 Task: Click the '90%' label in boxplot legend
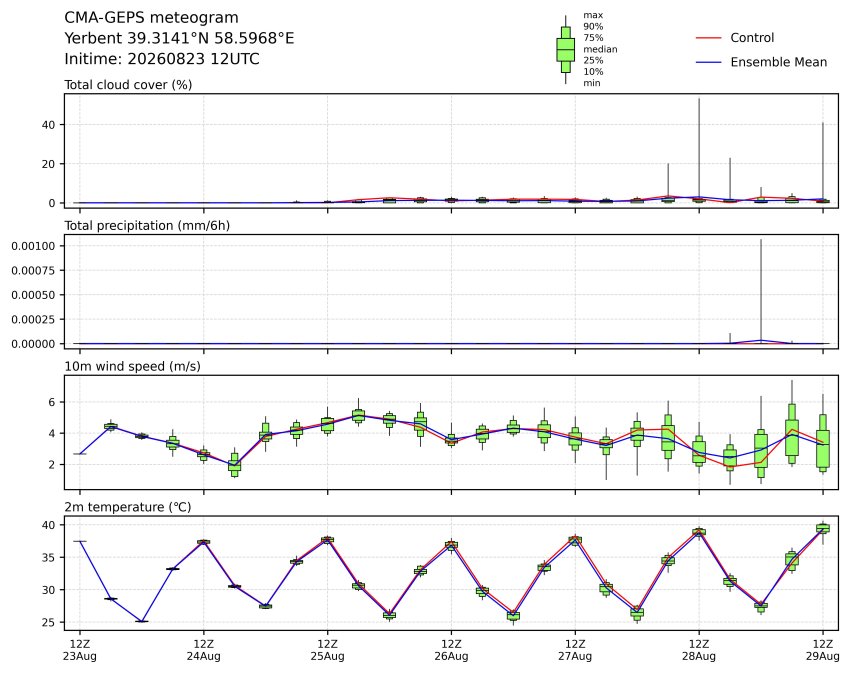[593, 26]
